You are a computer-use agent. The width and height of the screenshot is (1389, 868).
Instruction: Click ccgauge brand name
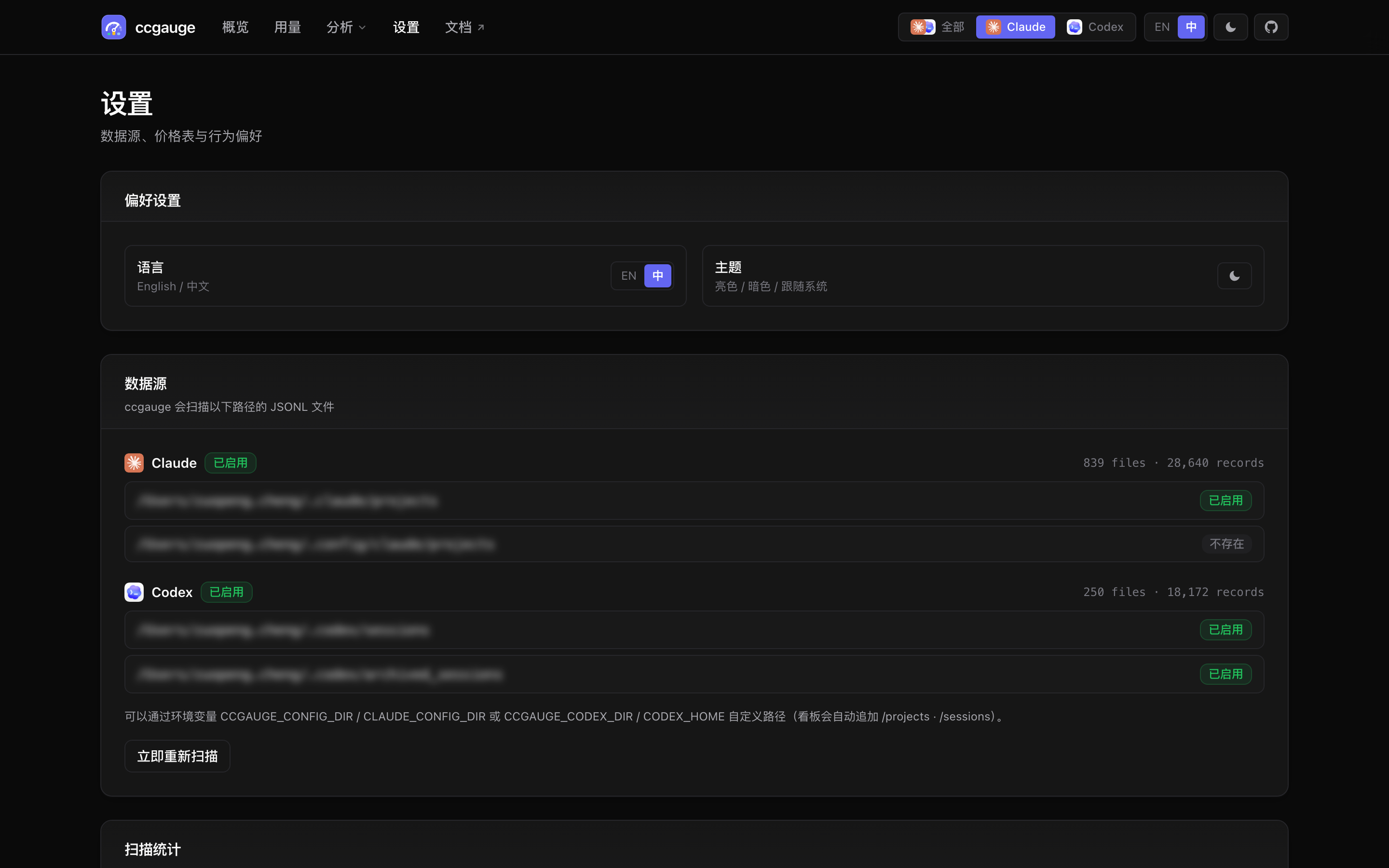tap(165, 27)
